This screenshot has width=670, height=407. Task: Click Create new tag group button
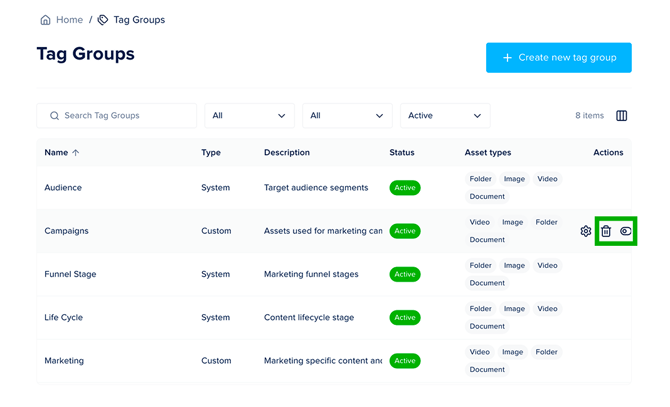pyautogui.click(x=558, y=58)
